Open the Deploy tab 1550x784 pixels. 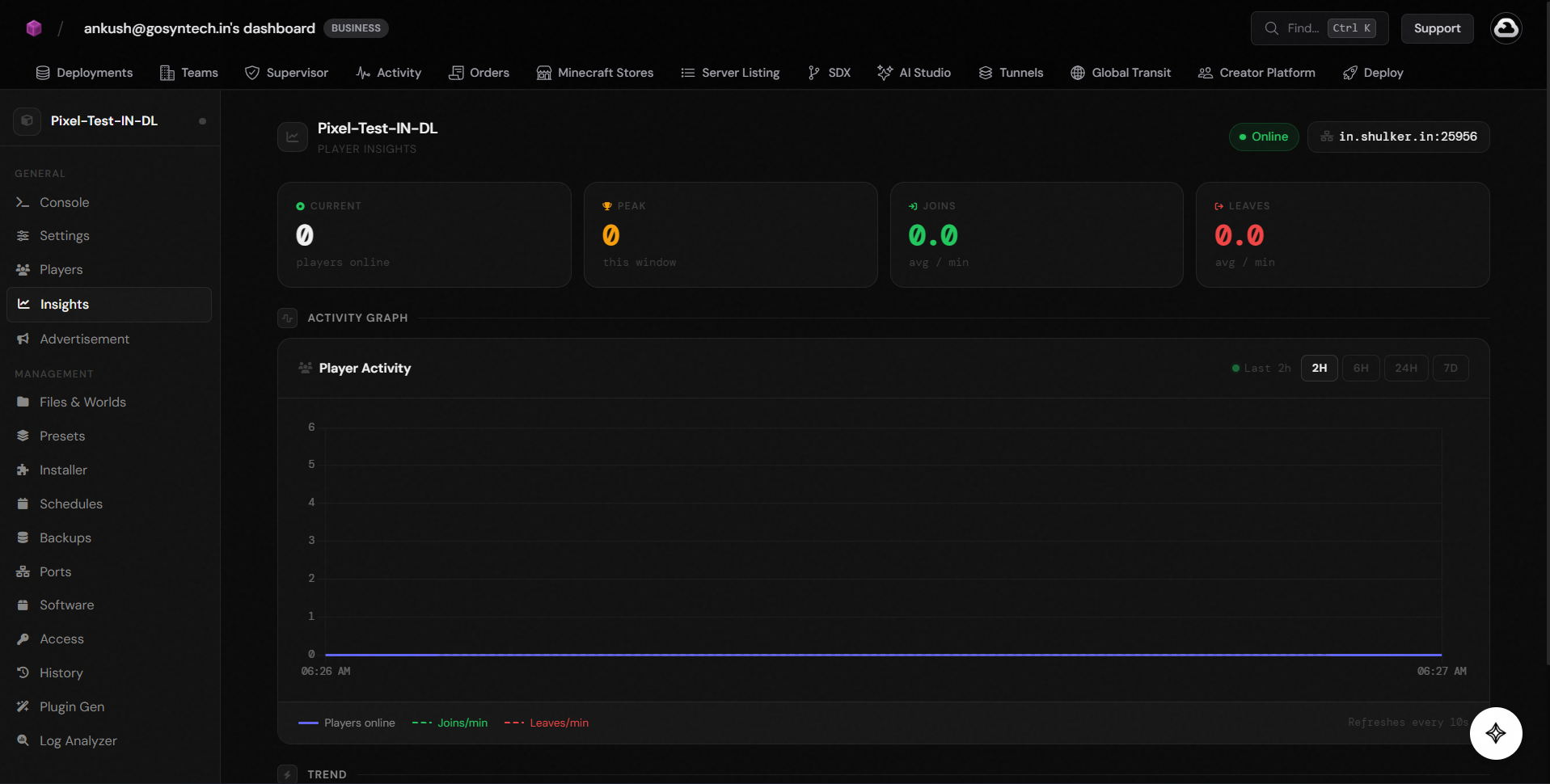tap(1373, 73)
